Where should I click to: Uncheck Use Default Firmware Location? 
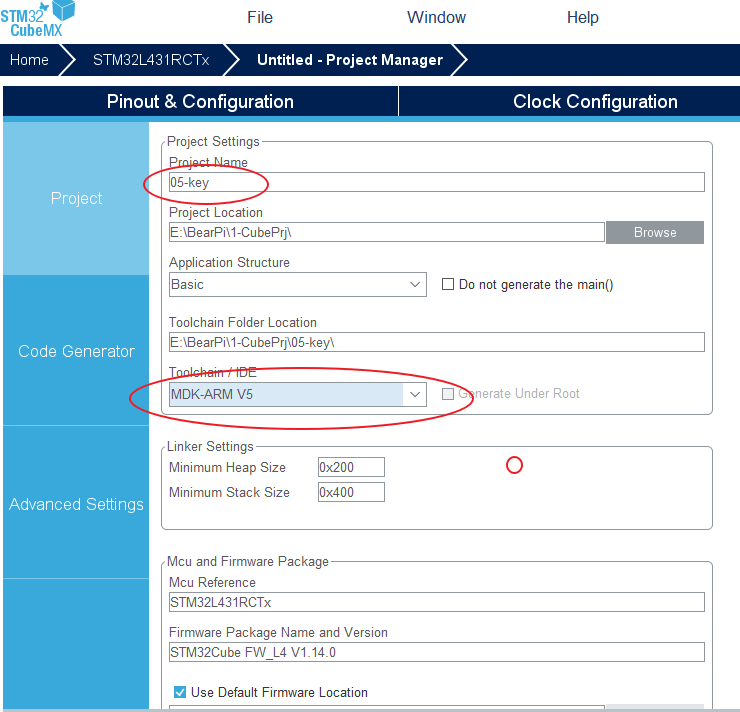click(x=180, y=692)
